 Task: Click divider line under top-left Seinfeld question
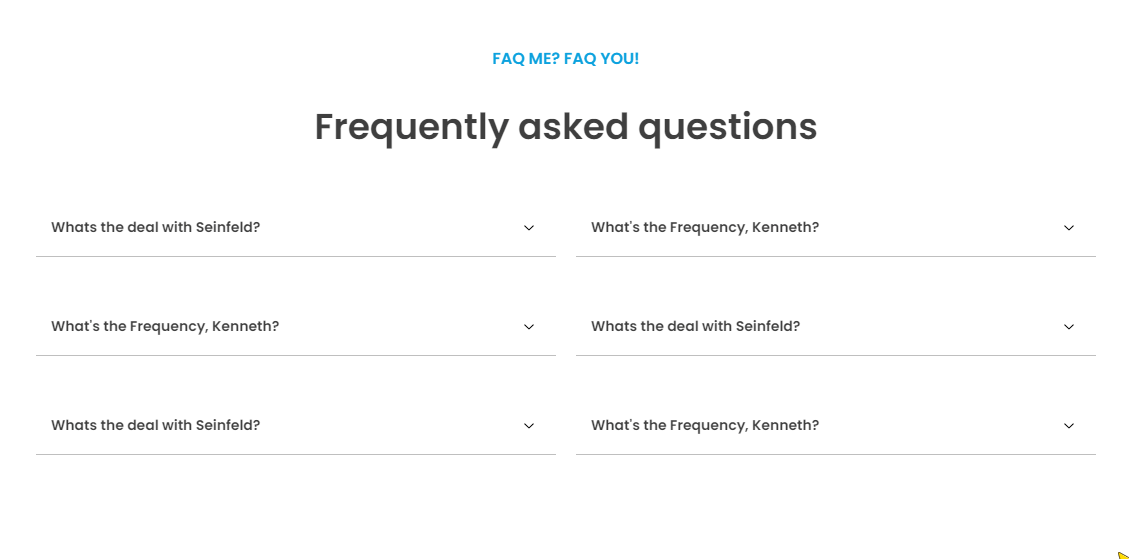click(296, 256)
